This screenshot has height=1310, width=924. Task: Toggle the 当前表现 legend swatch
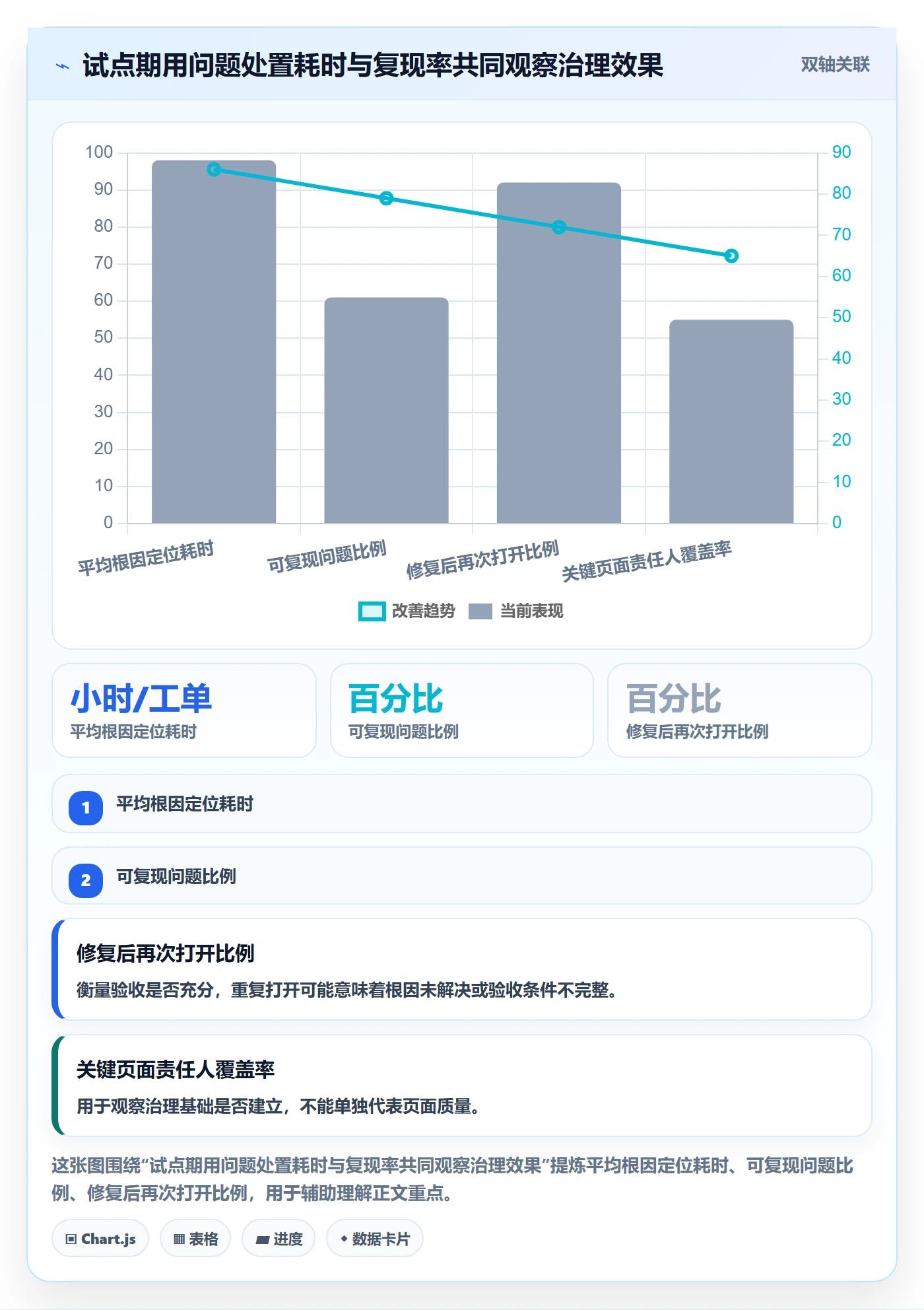coord(480,611)
